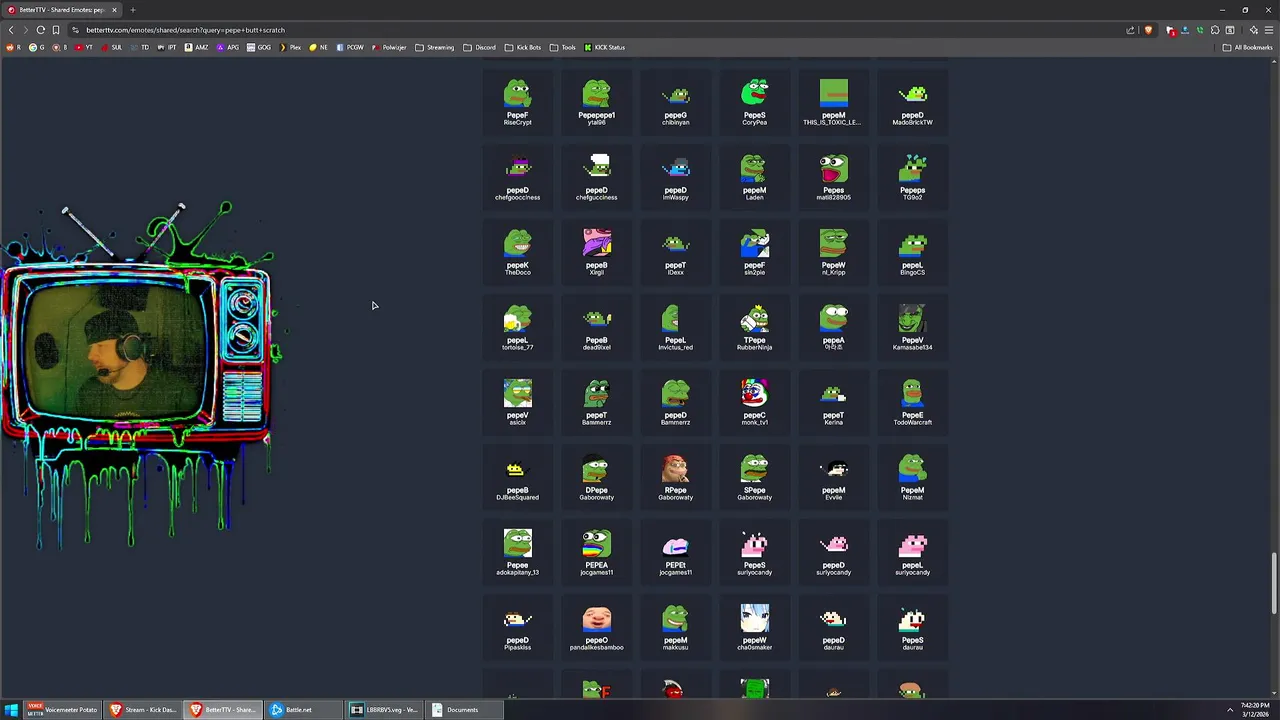This screenshot has height=720, width=1280.
Task: Open the pepeO emote by pandalikesbamboo
Action: click(x=596, y=626)
